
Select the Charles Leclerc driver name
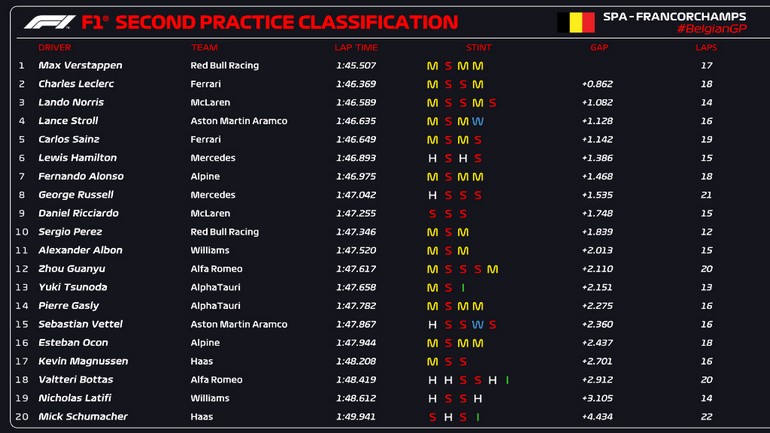[x=76, y=84]
